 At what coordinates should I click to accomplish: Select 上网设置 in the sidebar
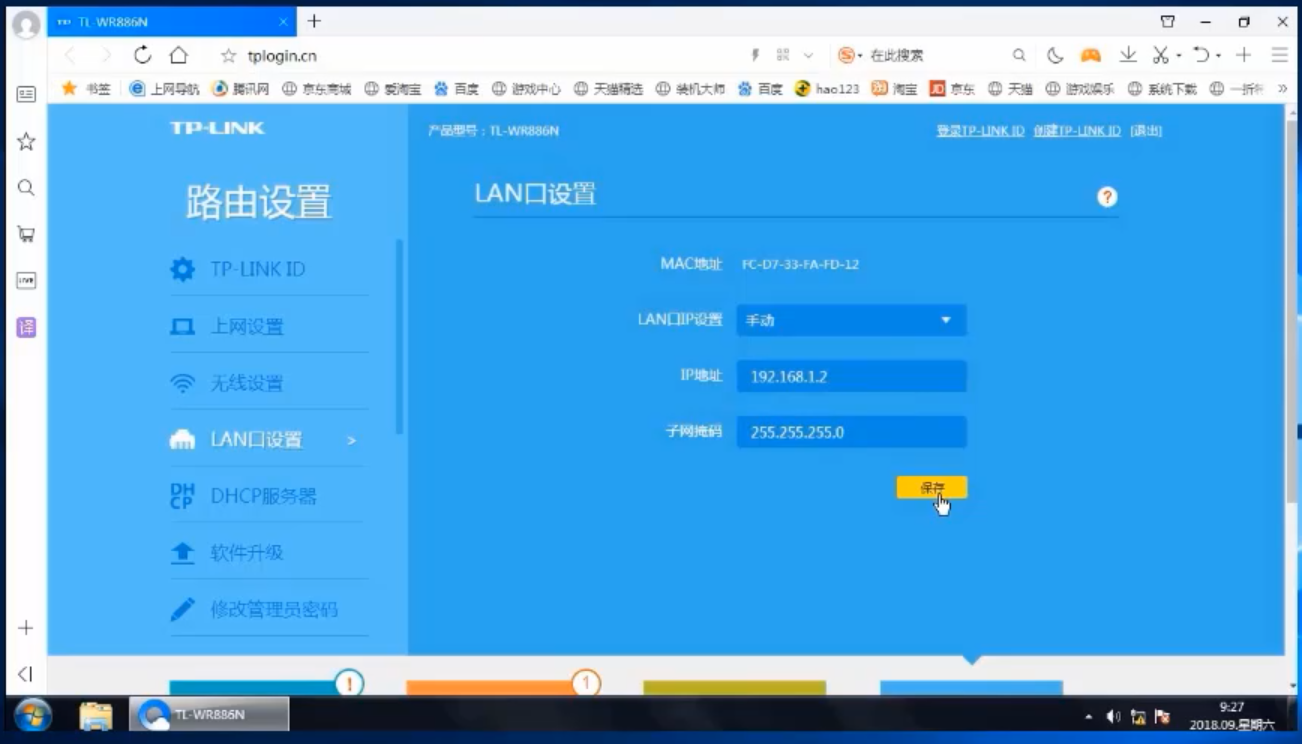click(246, 326)
